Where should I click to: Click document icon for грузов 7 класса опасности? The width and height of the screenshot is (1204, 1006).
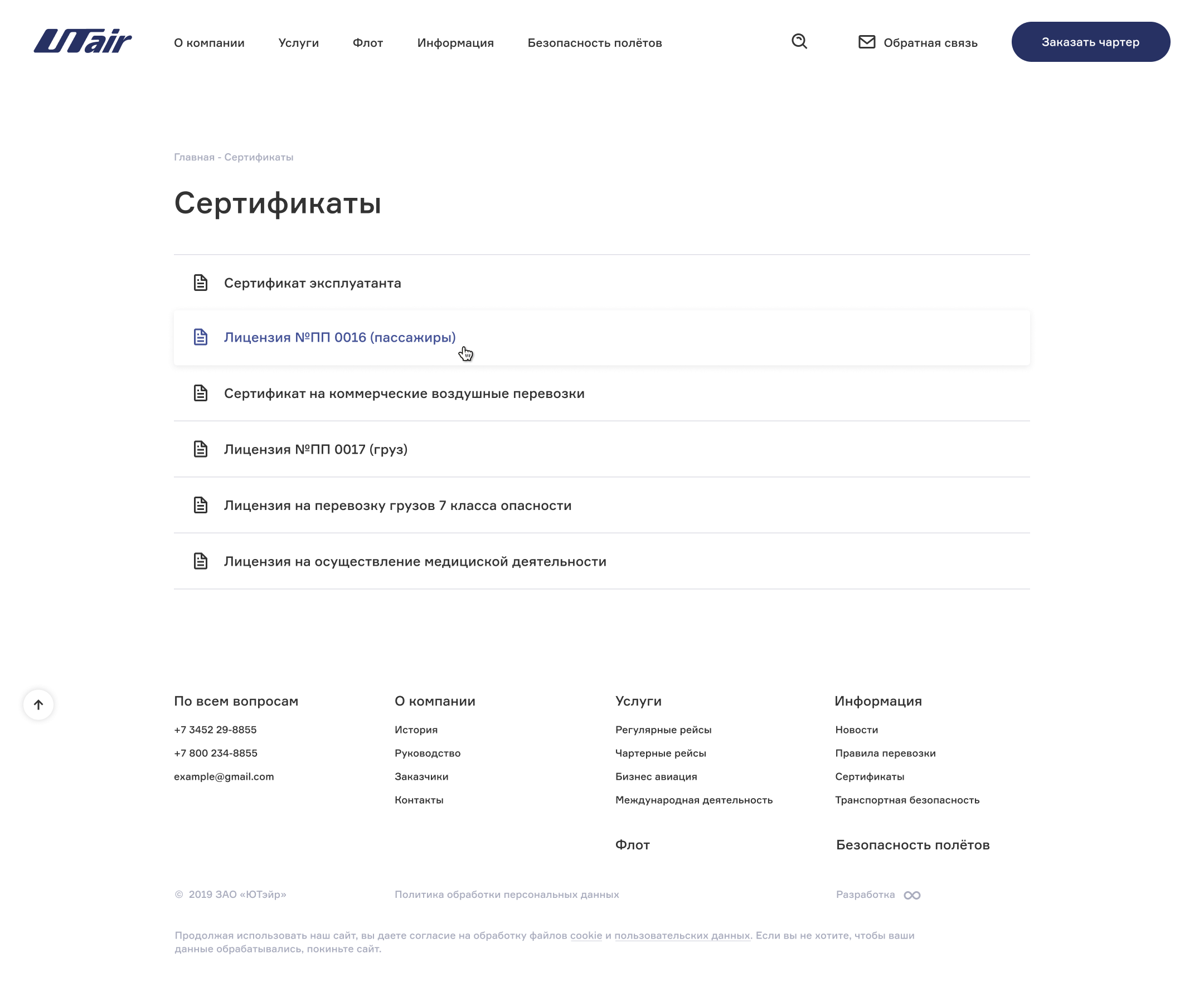click(200, 505)
